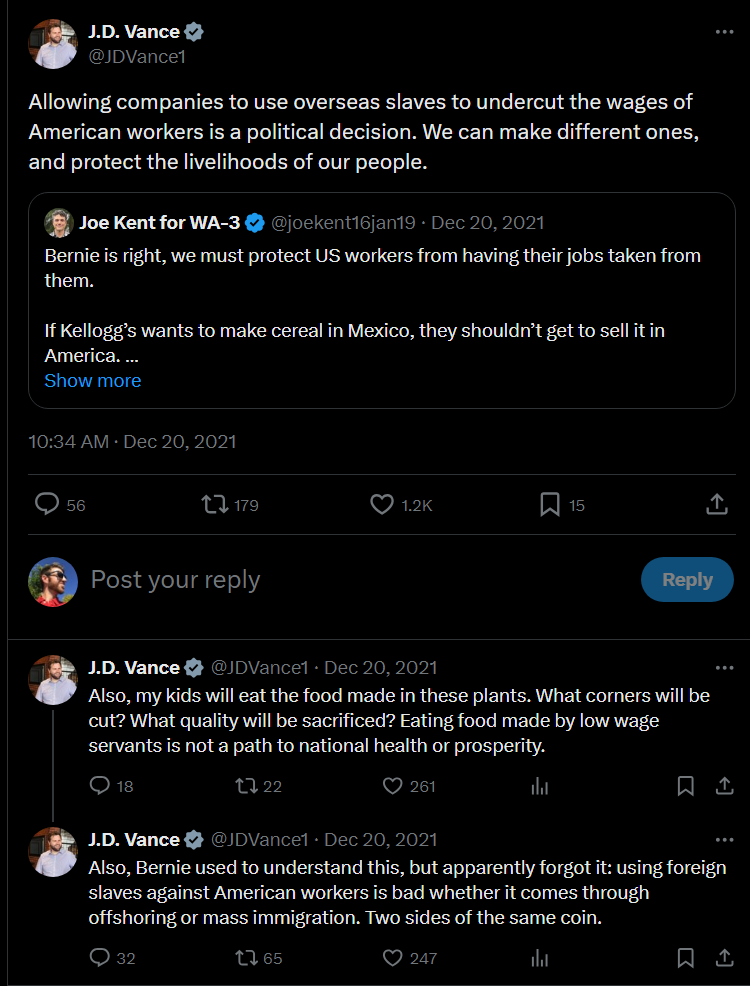Repost the reply with 22 reposts
This screenshot has width=750, height=986.
click(x=246, y=786)
